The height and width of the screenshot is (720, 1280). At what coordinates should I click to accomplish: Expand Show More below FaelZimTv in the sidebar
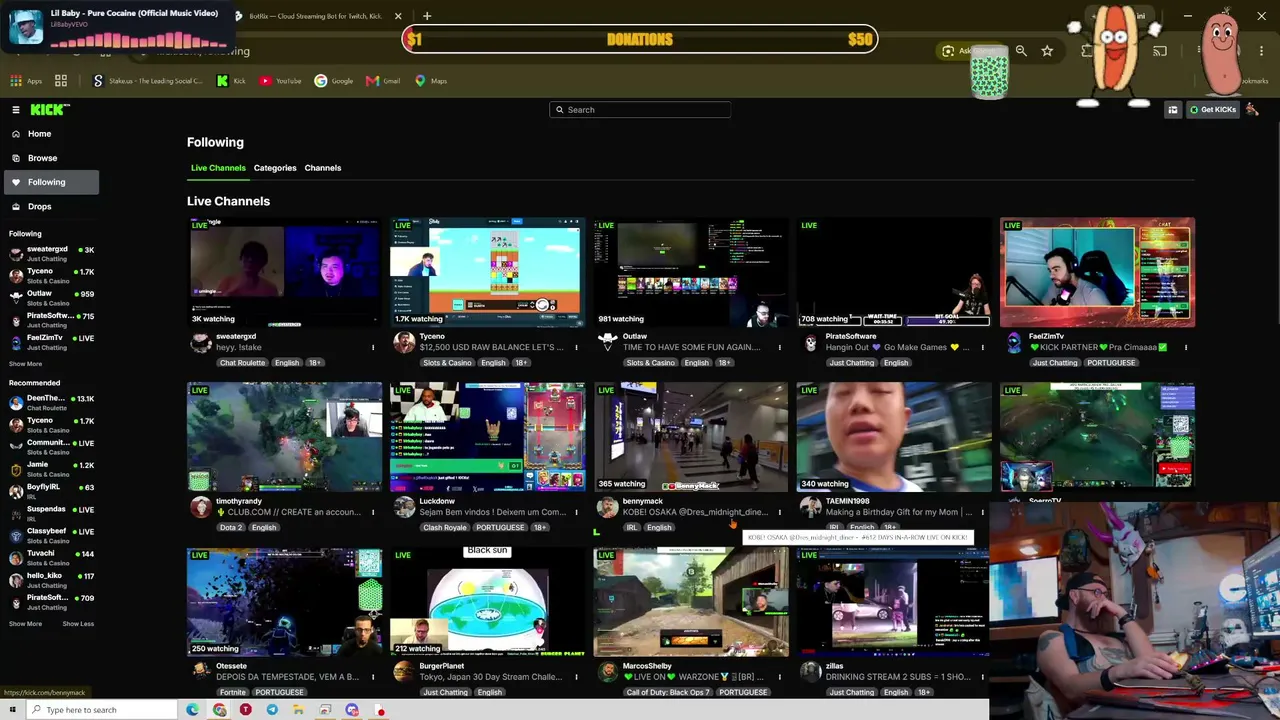pos(26,364)
